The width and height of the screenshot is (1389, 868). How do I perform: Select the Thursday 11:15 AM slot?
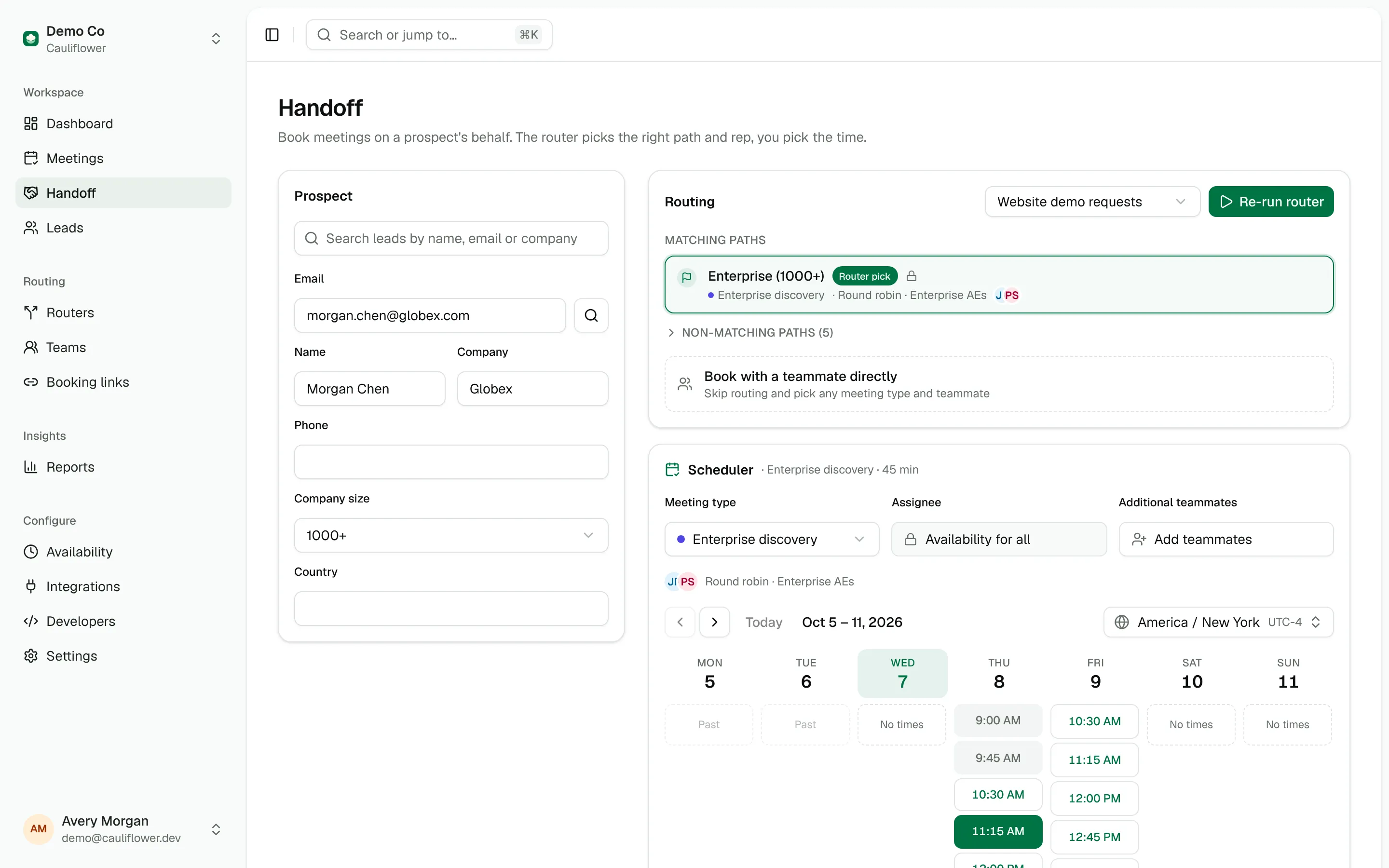pyautogui.click(x=998, y=831)
